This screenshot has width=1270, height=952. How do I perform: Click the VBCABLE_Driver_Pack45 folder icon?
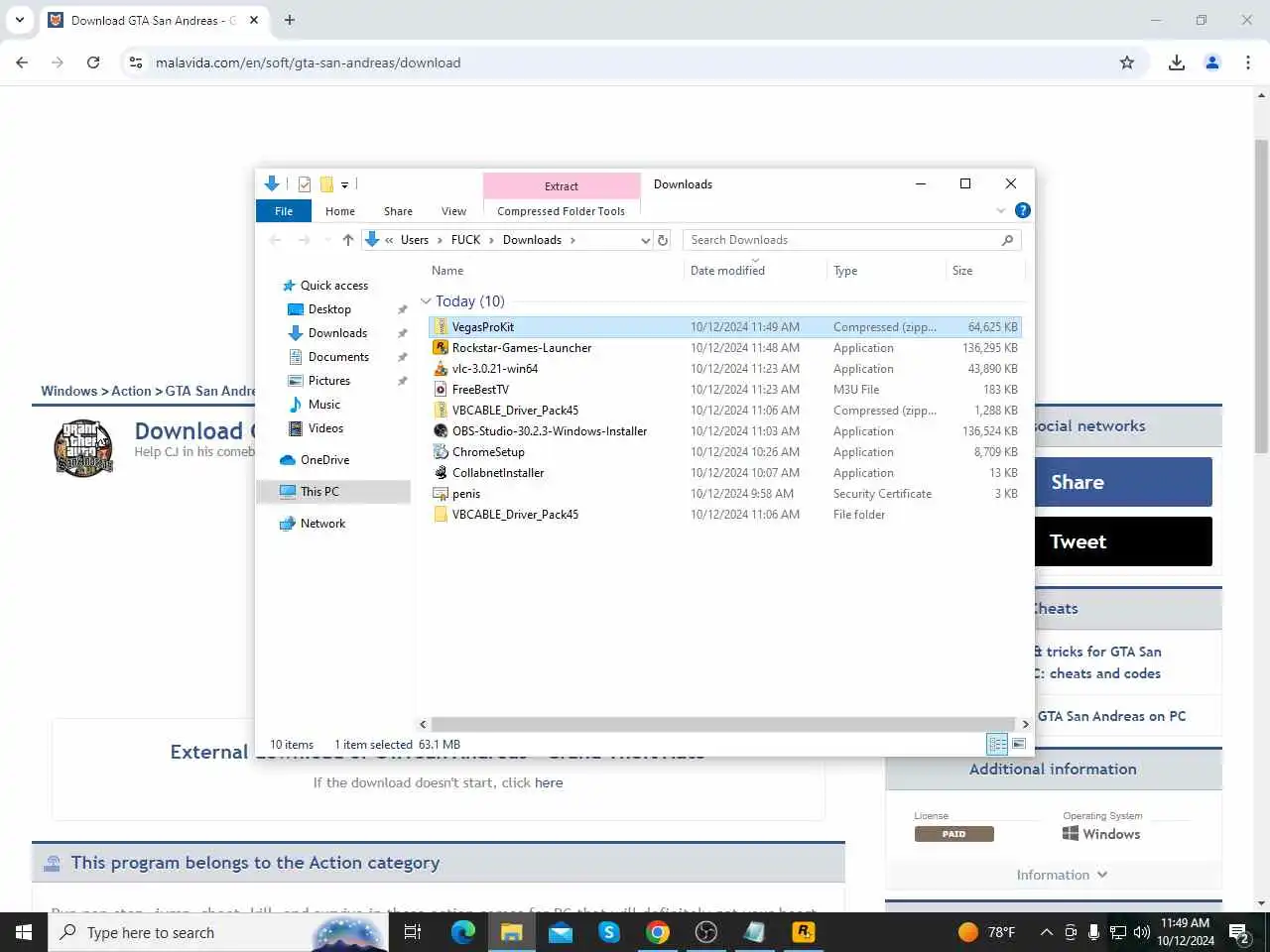point(441,515)
